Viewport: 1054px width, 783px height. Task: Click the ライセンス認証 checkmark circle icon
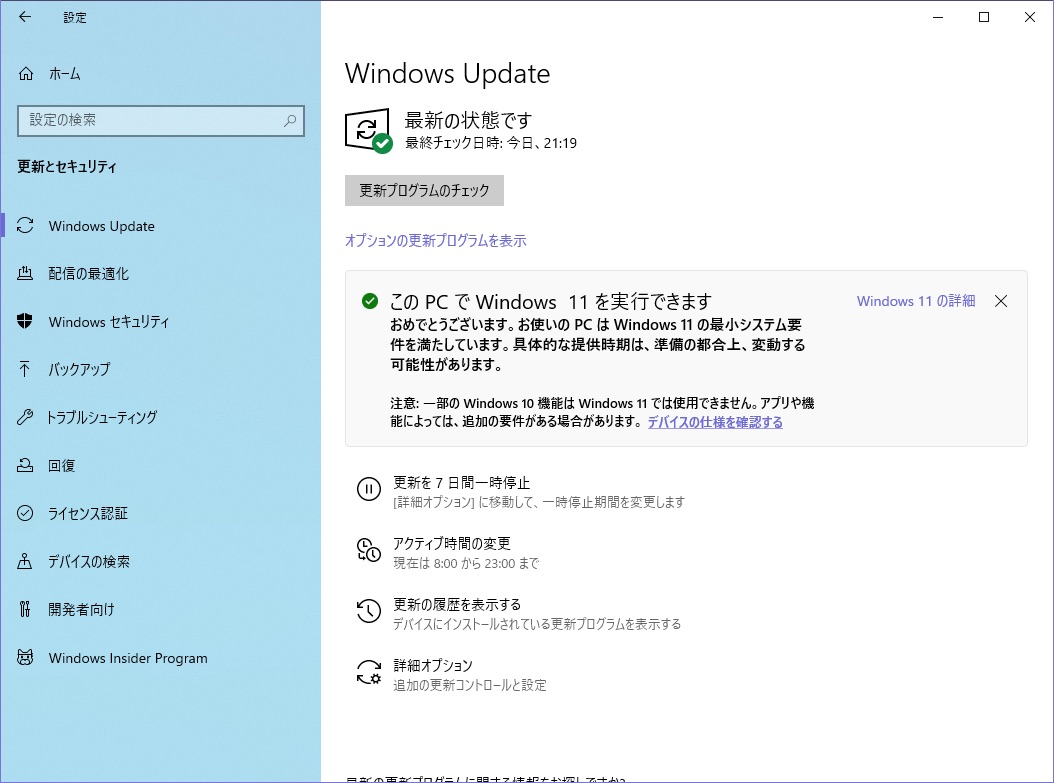(25, 513)
